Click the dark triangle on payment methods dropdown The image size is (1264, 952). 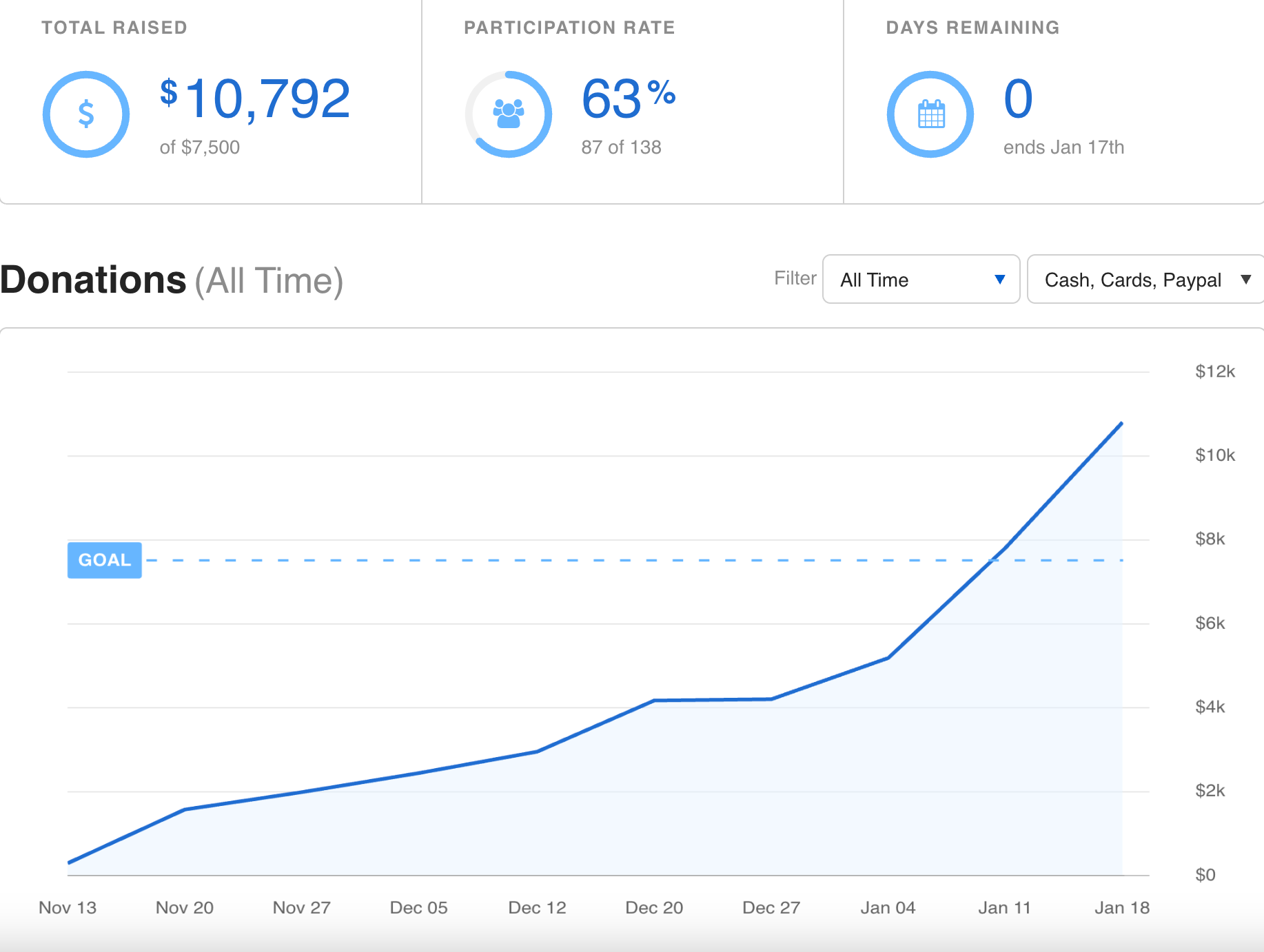[1247, 280]
